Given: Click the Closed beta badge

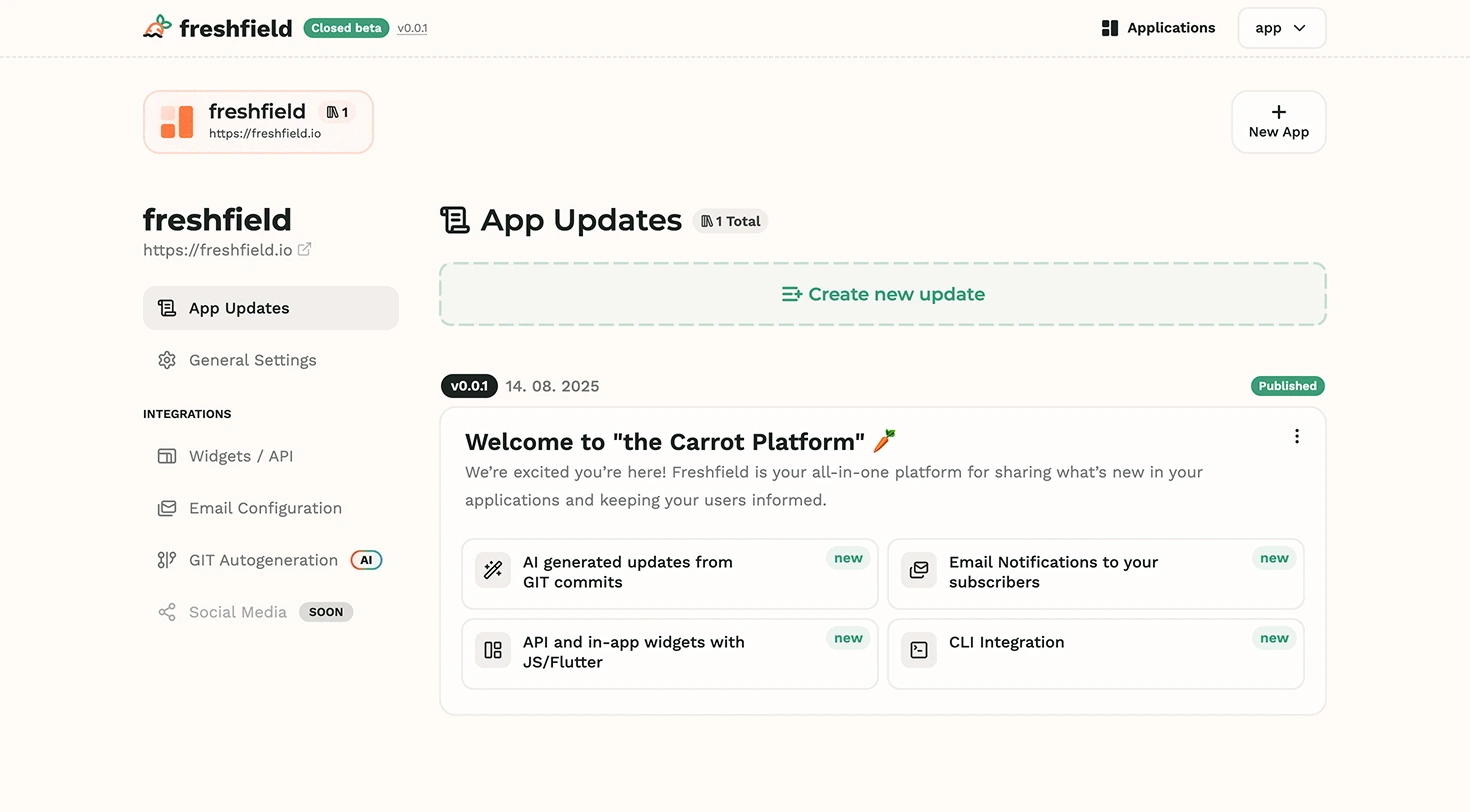Looking at the screenshot, I should [x=346, y=28].
